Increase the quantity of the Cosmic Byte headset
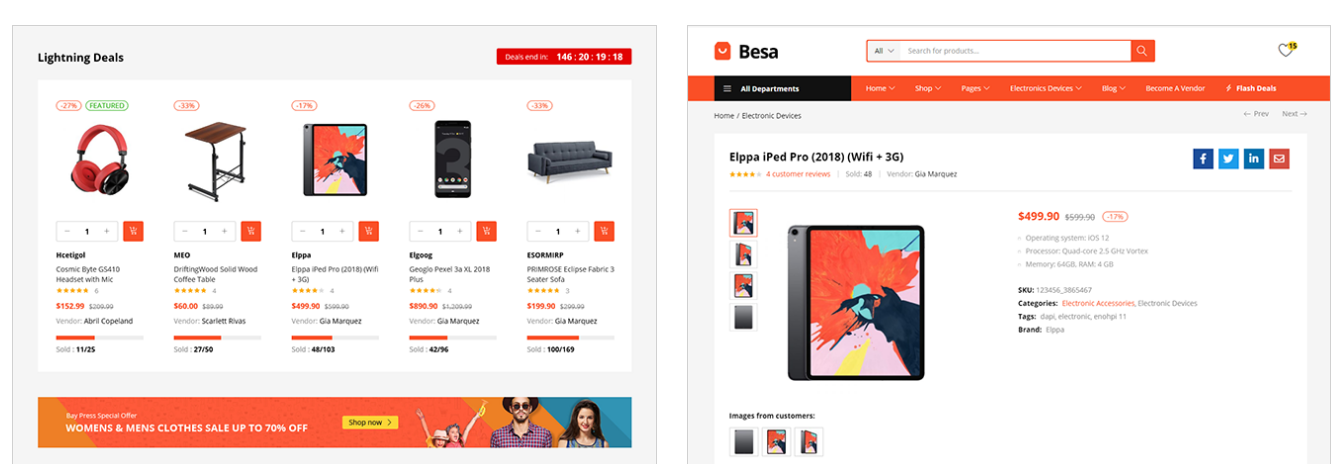1343x464 pixels. [106, 231]
